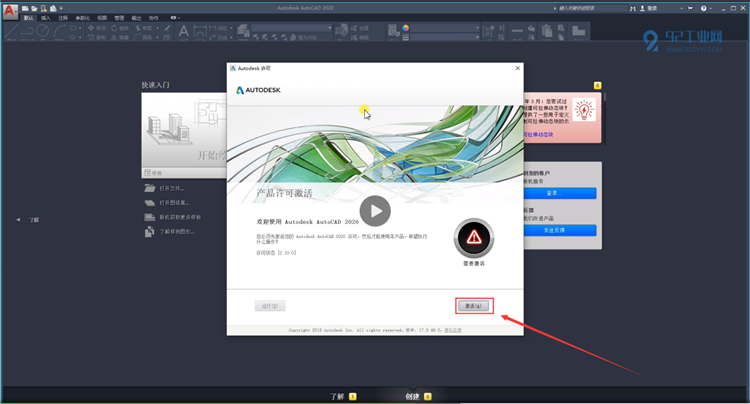Select the Rectangle tool icon in the ribbon

click(73, 28)
